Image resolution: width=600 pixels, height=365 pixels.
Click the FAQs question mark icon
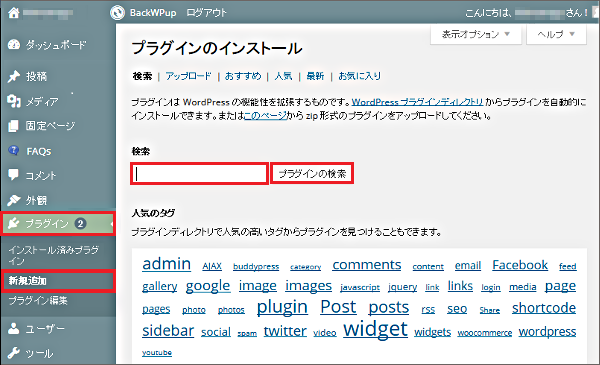pos(14,151)
